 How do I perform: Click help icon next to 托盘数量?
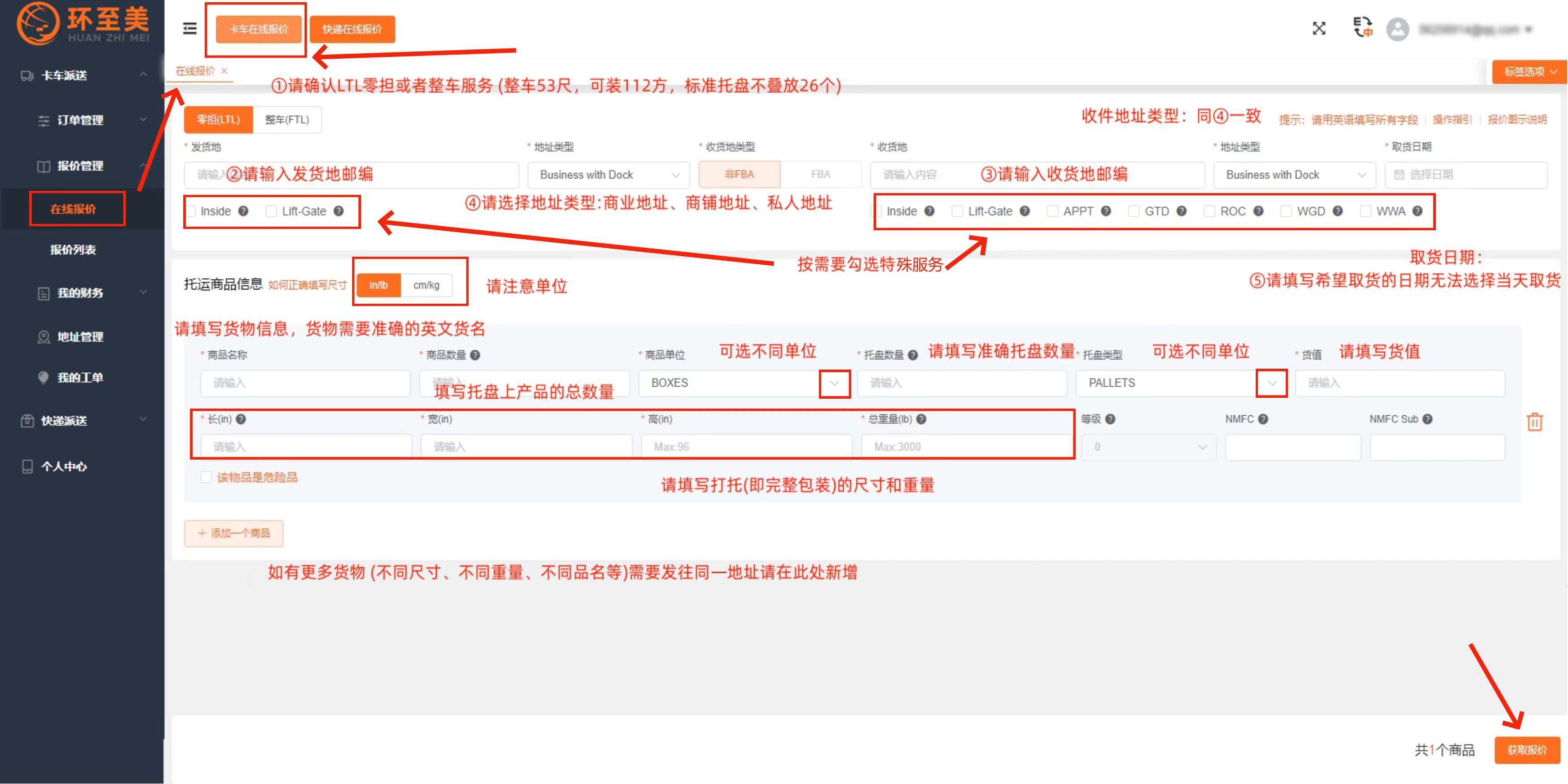(913, 355)
